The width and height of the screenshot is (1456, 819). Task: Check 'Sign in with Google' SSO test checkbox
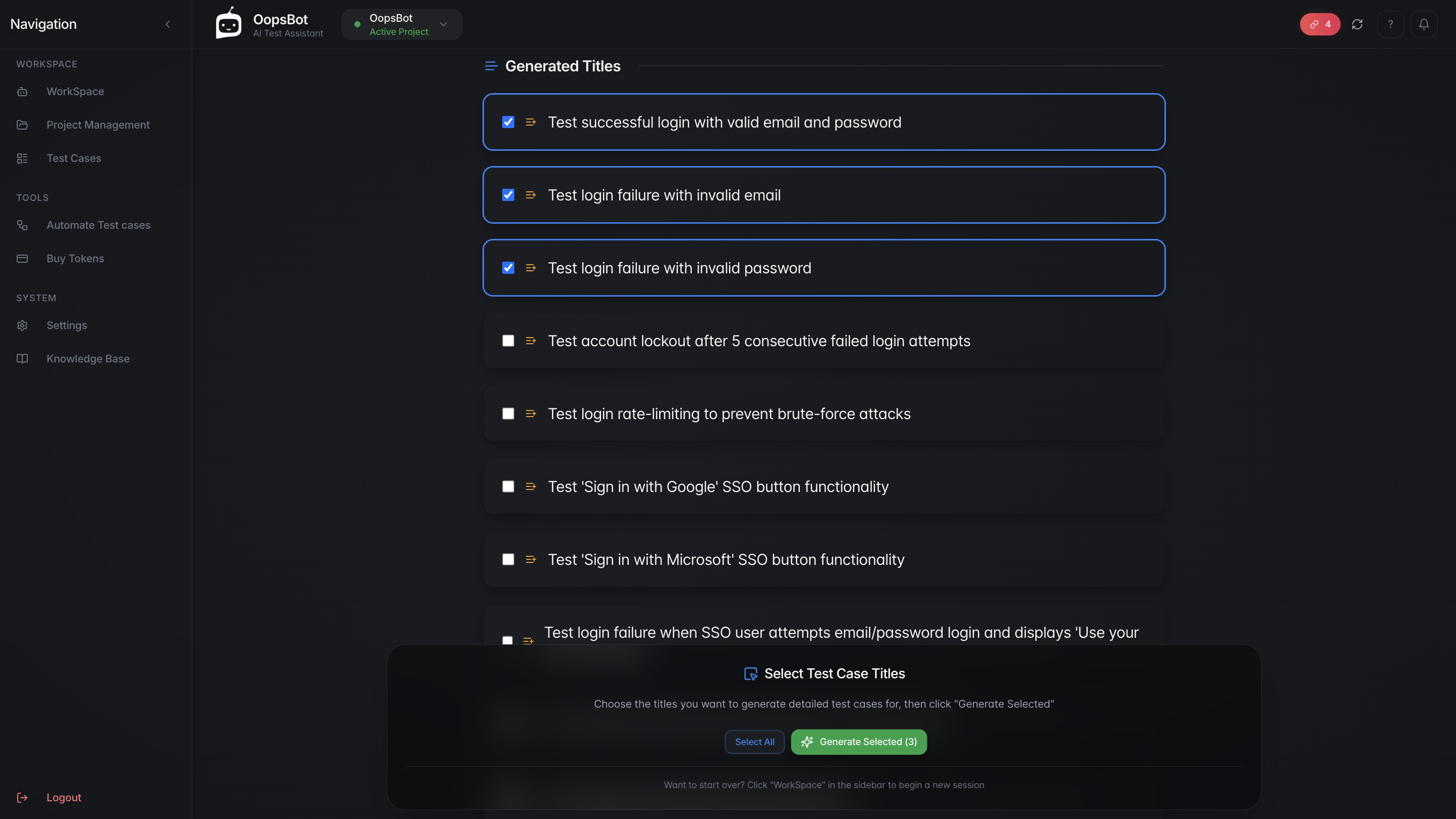point(508,486)
